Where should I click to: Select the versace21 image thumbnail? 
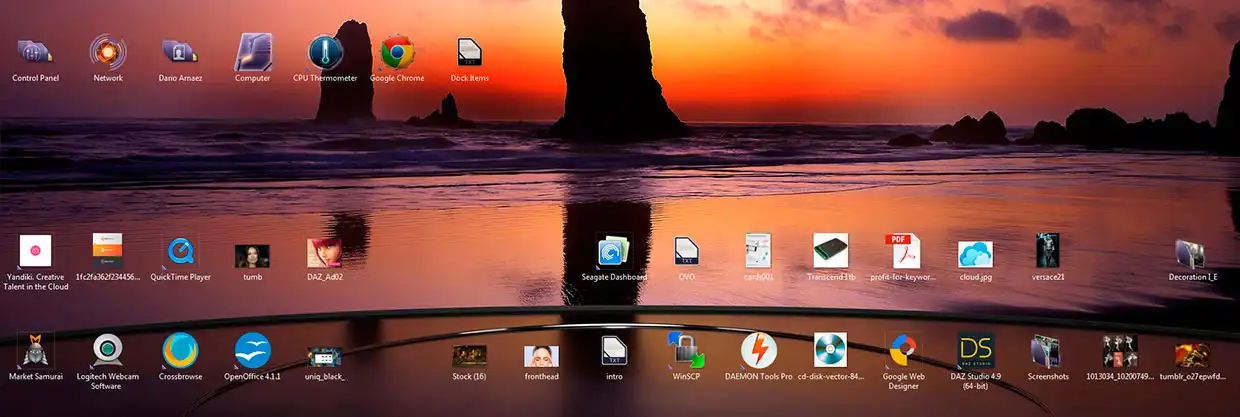tap(1047, 251)
